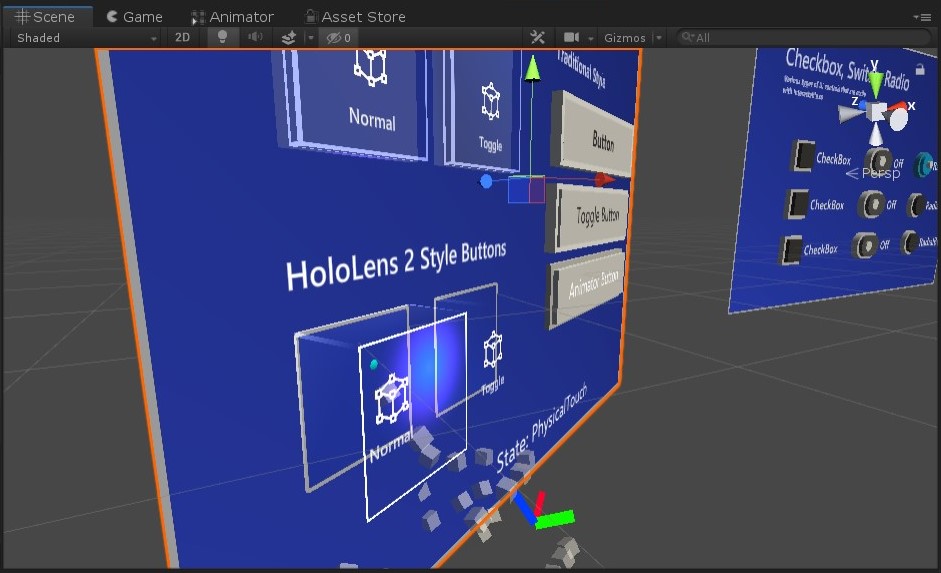Toggle hidden objects visibility showing 0

[x=338, y=38]
